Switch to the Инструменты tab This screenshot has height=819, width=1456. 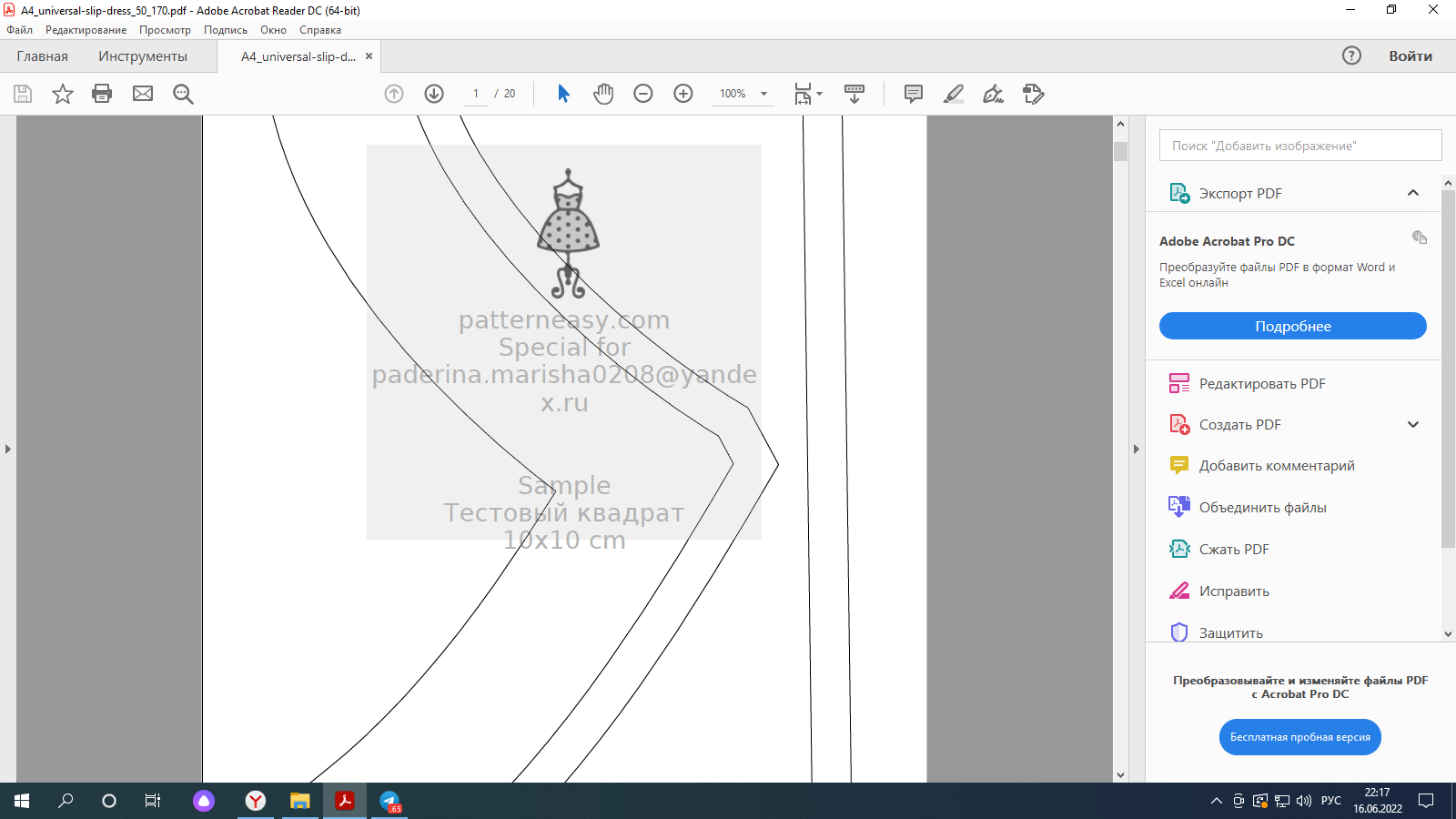coord(143,56)
